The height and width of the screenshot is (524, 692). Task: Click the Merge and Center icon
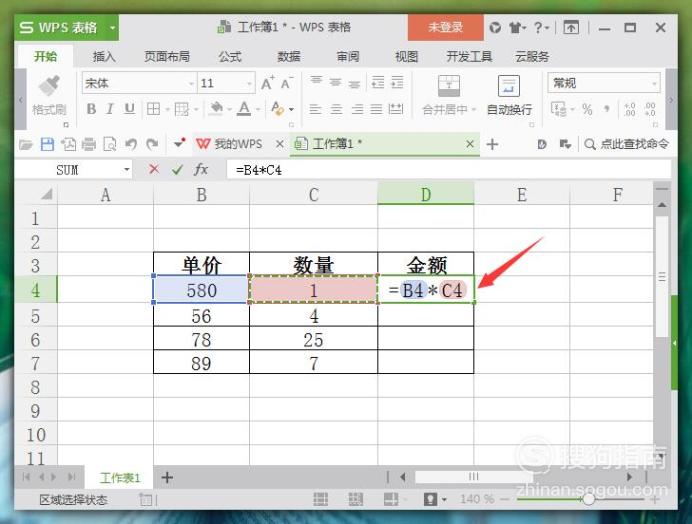click(449, 86)
